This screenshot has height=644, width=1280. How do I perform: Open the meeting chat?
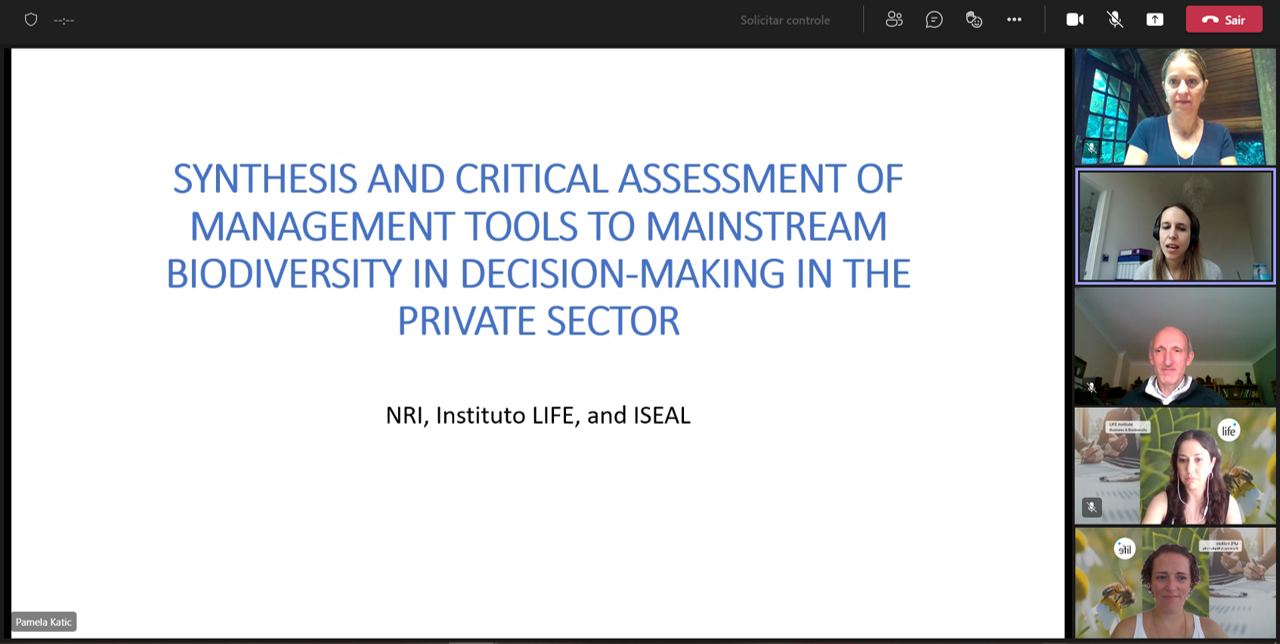tap(934, 20)
